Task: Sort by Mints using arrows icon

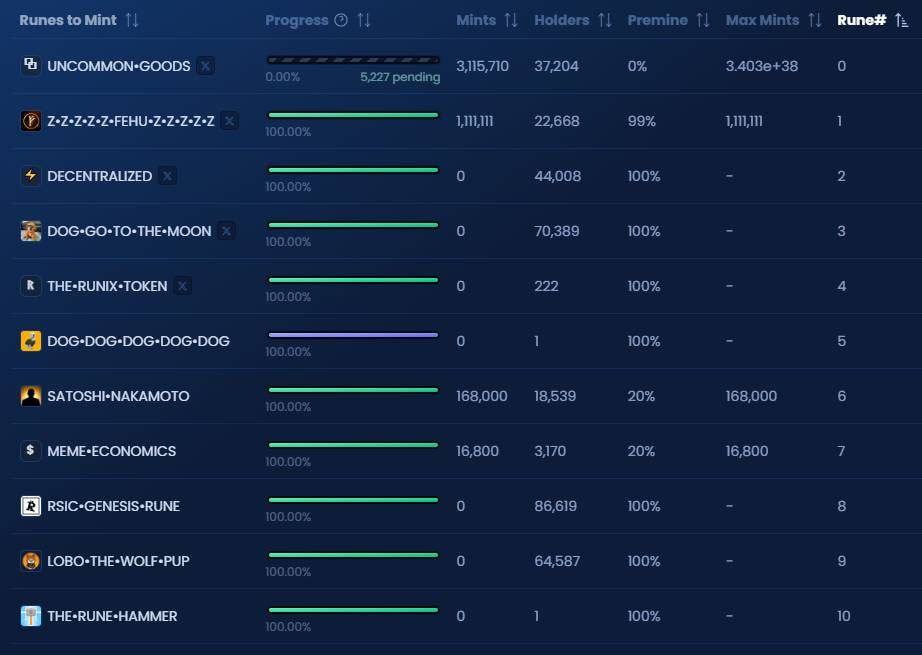Action: (x=511, y=20)
